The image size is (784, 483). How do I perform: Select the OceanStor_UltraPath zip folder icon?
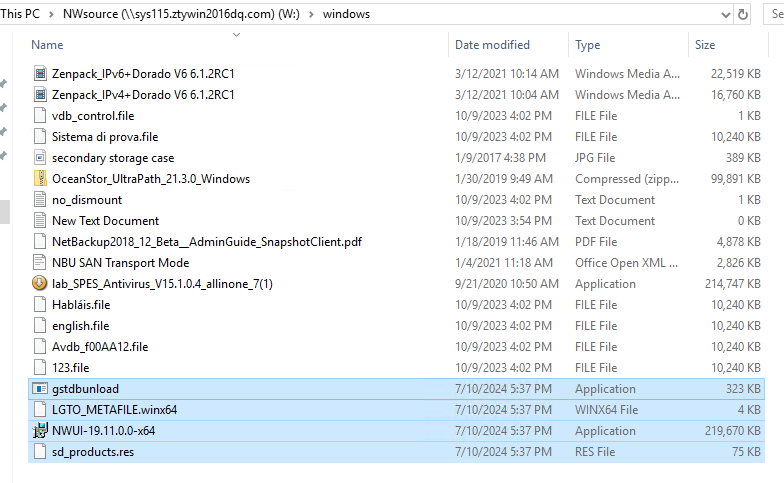[x=40, y=179]
